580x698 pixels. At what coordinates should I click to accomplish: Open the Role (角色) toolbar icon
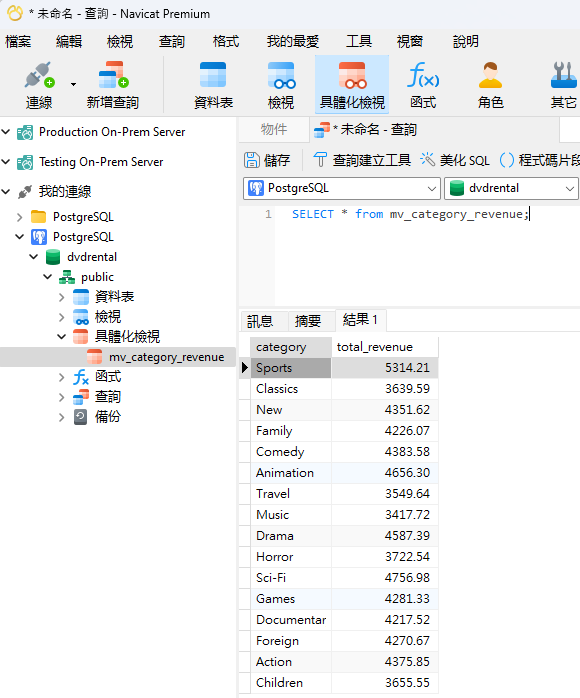point(490,75)
